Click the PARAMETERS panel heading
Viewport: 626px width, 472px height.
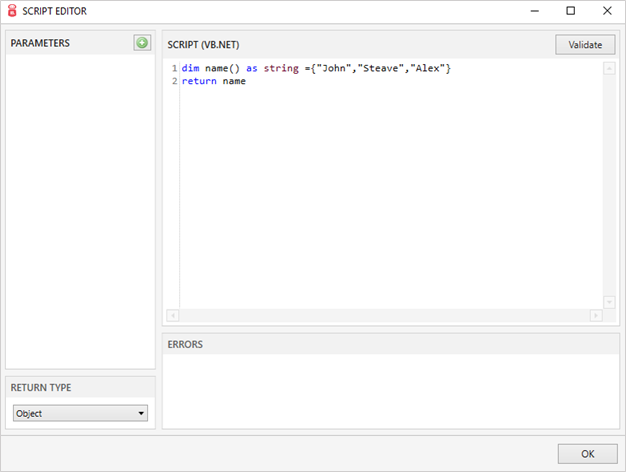tap(40, 43)
